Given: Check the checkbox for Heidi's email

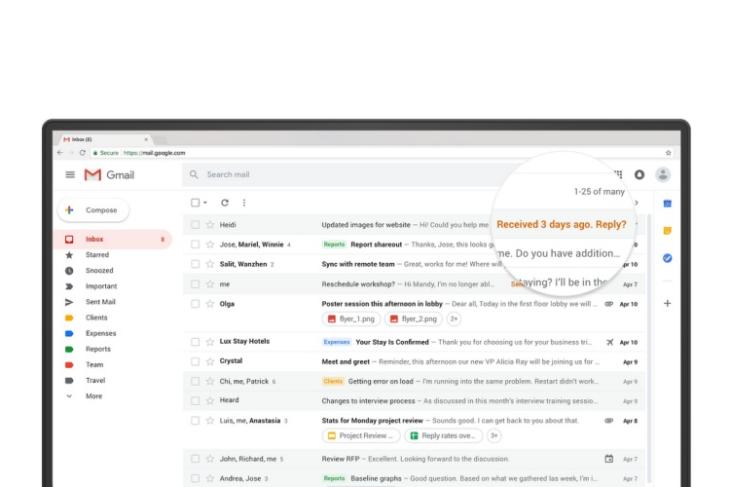Looking at the screenshot, I should (196, 225).
